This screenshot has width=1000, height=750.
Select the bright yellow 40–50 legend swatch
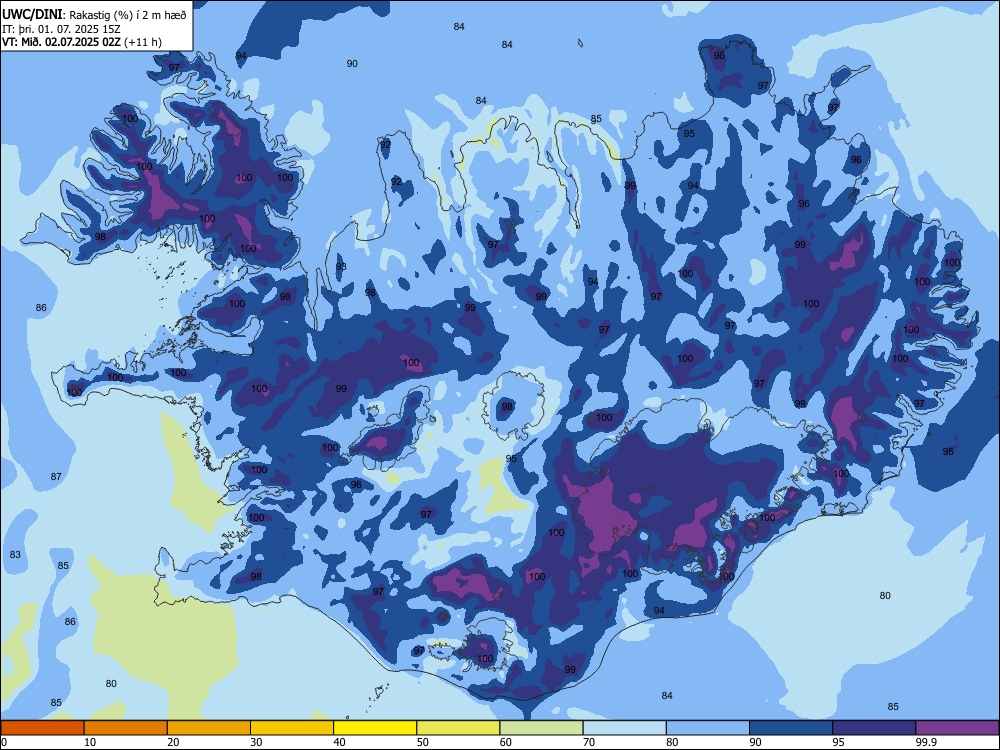click(375, 728)
